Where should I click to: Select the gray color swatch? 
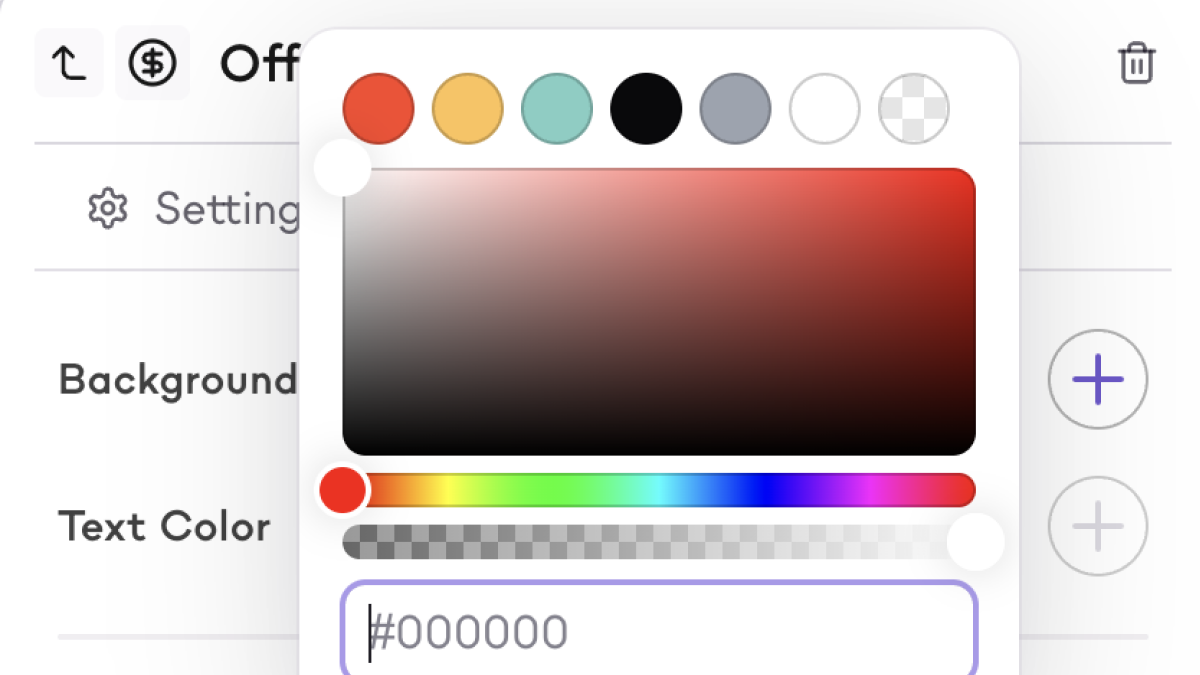(x=735, y=108)
